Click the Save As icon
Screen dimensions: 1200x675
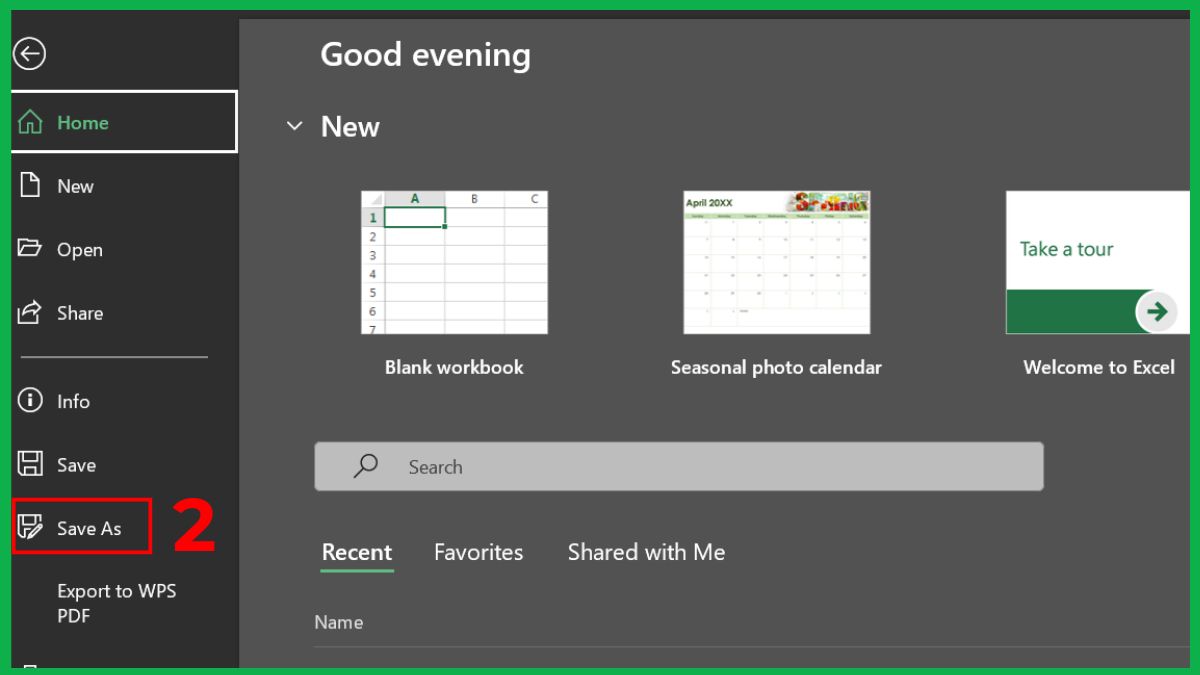click(31, 527)
